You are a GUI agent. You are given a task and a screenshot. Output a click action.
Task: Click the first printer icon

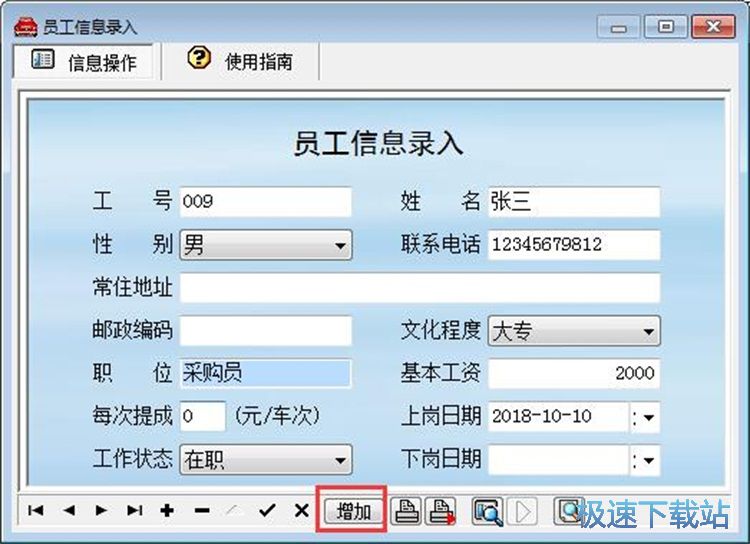406,511
